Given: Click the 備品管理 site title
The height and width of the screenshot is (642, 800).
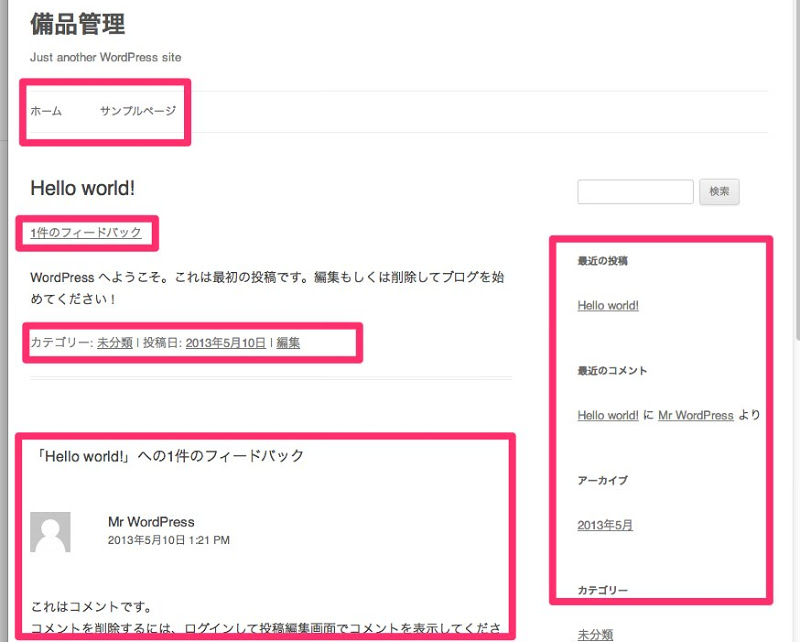Looking at the screenshot, I should point(78,24).
